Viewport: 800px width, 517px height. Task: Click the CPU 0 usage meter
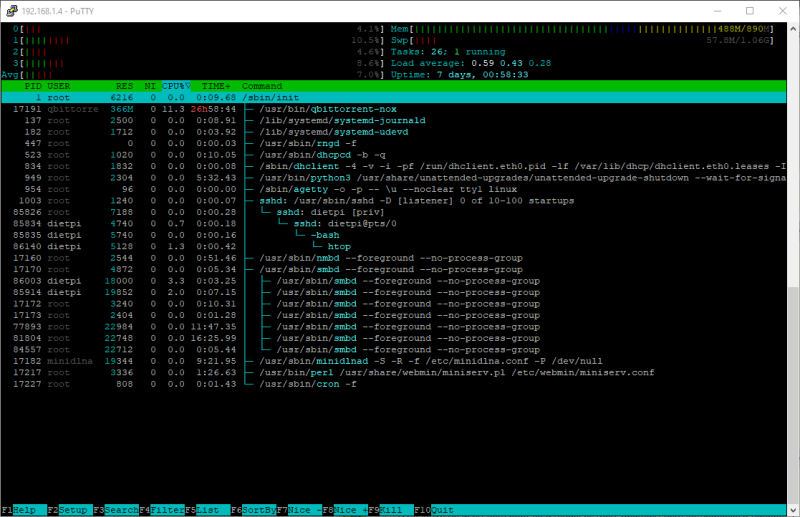[198, 29]
